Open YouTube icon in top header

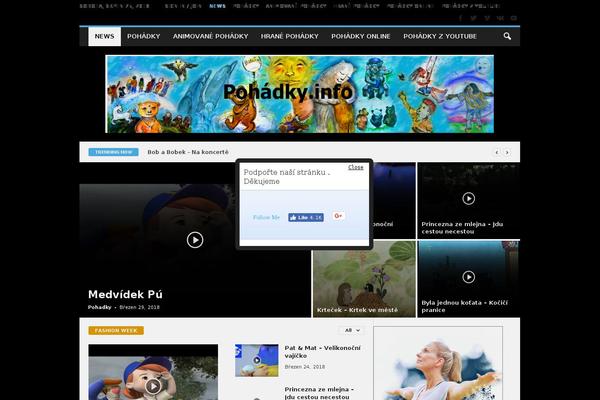coord(514,18)
